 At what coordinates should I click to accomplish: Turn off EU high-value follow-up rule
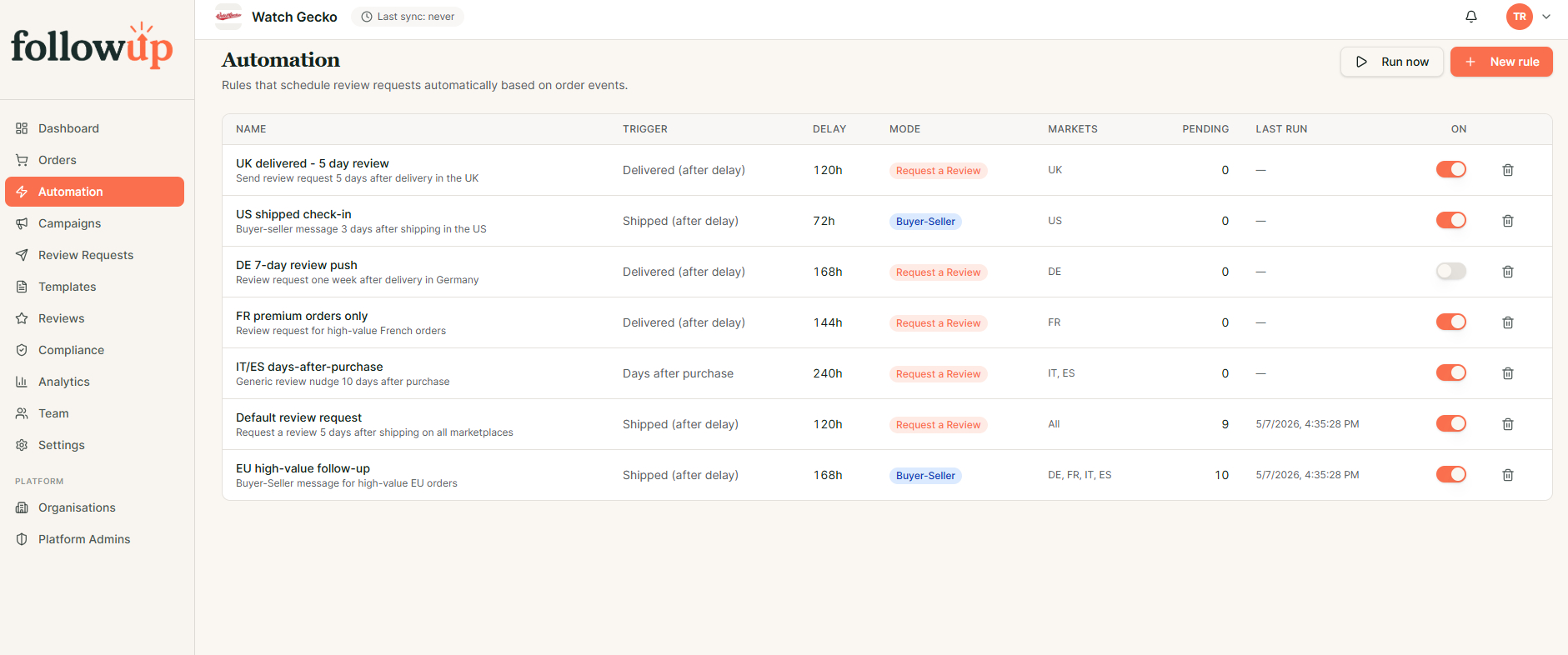[1450, 474]
